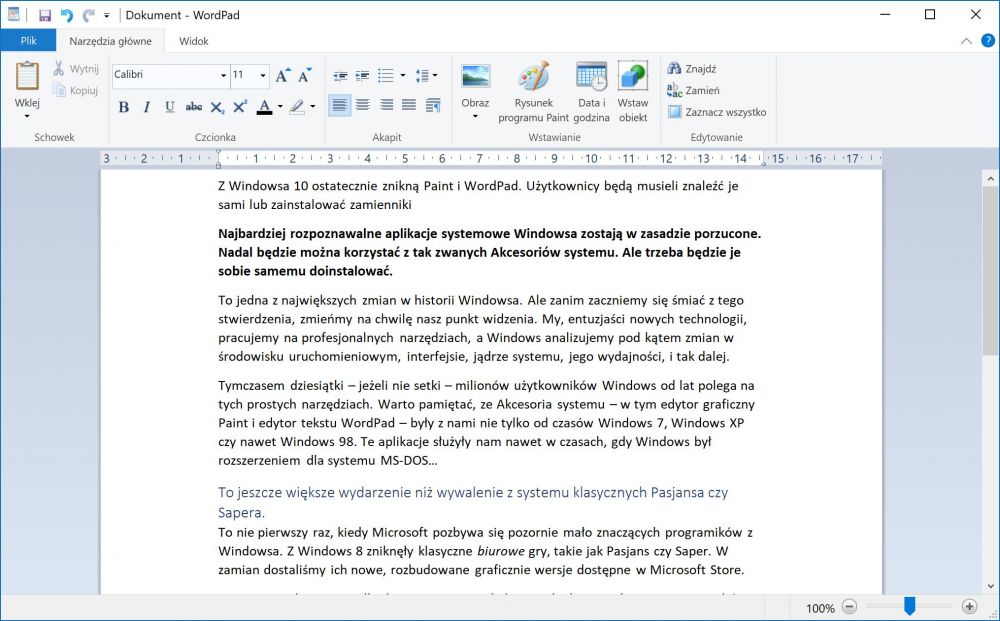Image resolution: width=1000 pixels, height=621 pixels.
Task: Click the italic word biurowe in text
Action: point(501,551)
